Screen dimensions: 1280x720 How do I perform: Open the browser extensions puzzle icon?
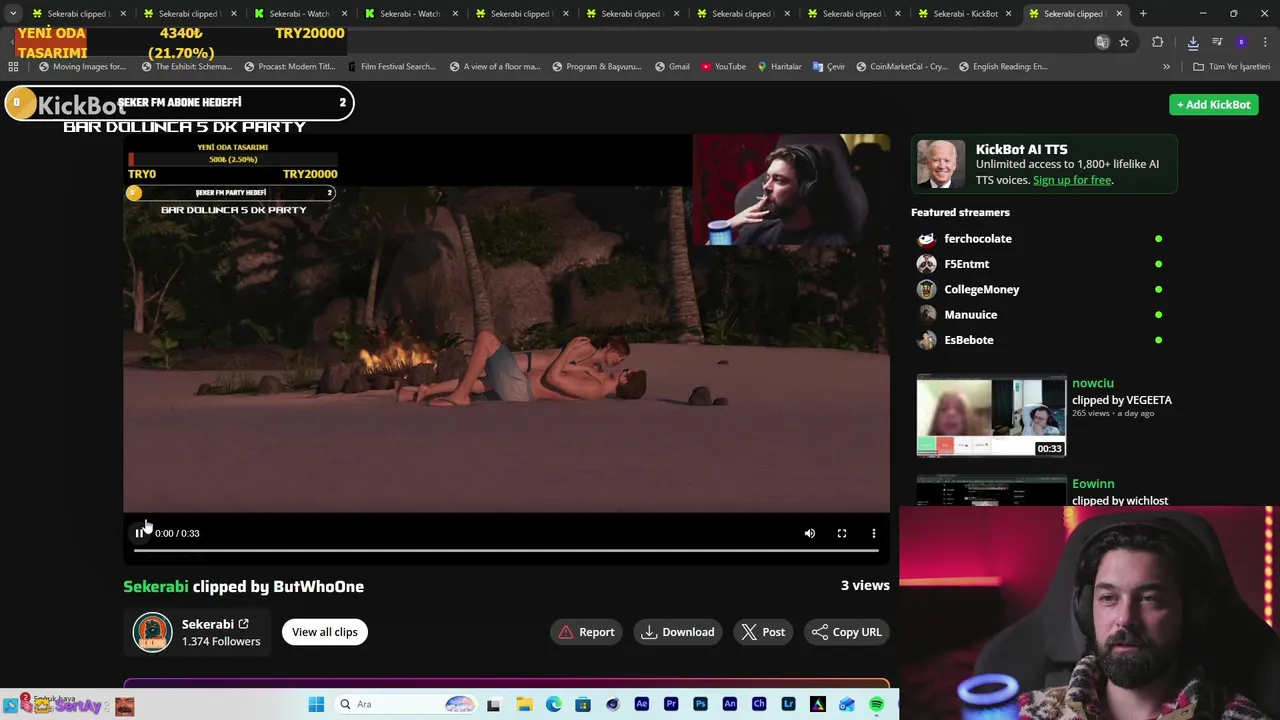(1158, 42)
